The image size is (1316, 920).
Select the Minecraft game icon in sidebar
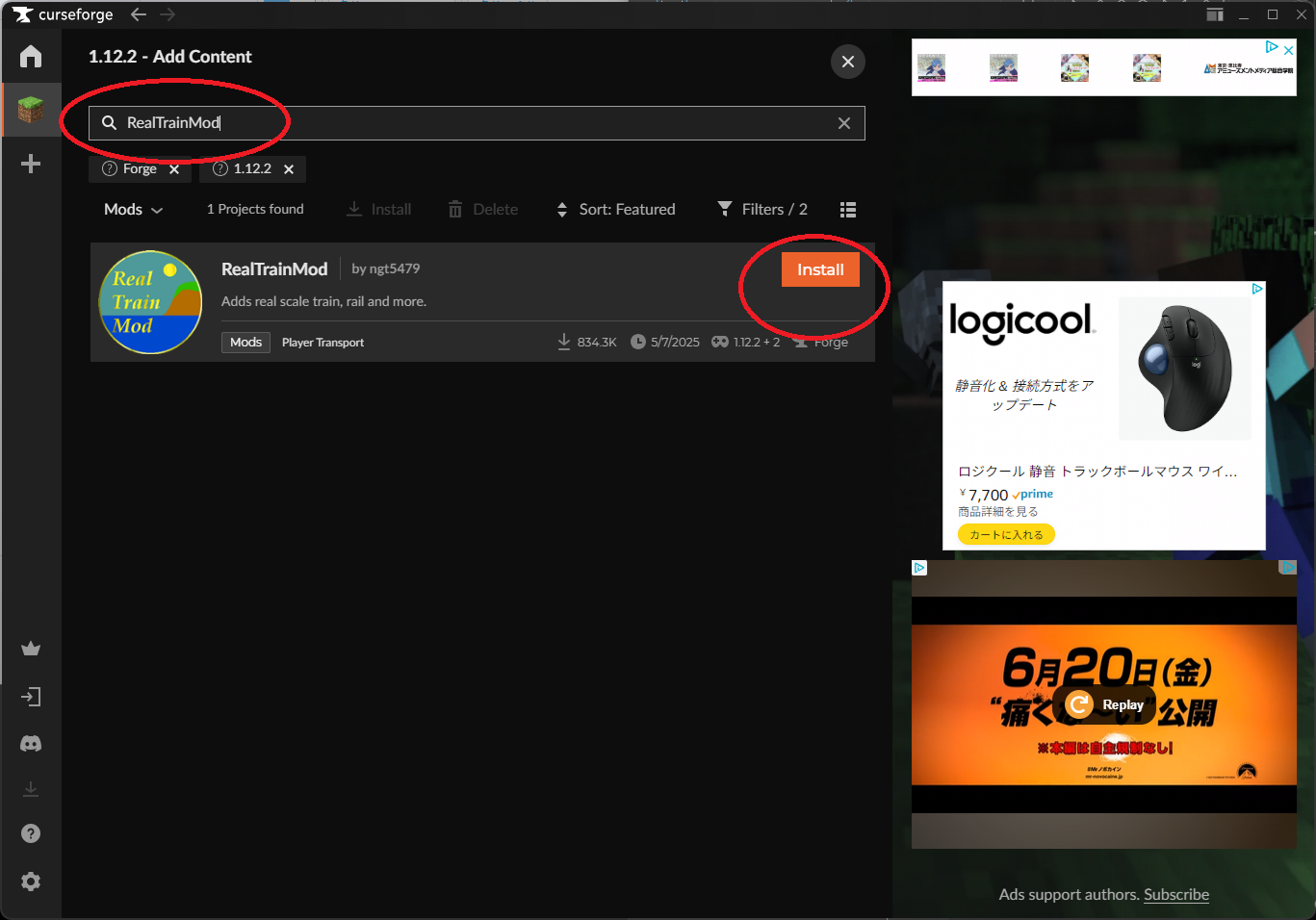tap(31, 110)
